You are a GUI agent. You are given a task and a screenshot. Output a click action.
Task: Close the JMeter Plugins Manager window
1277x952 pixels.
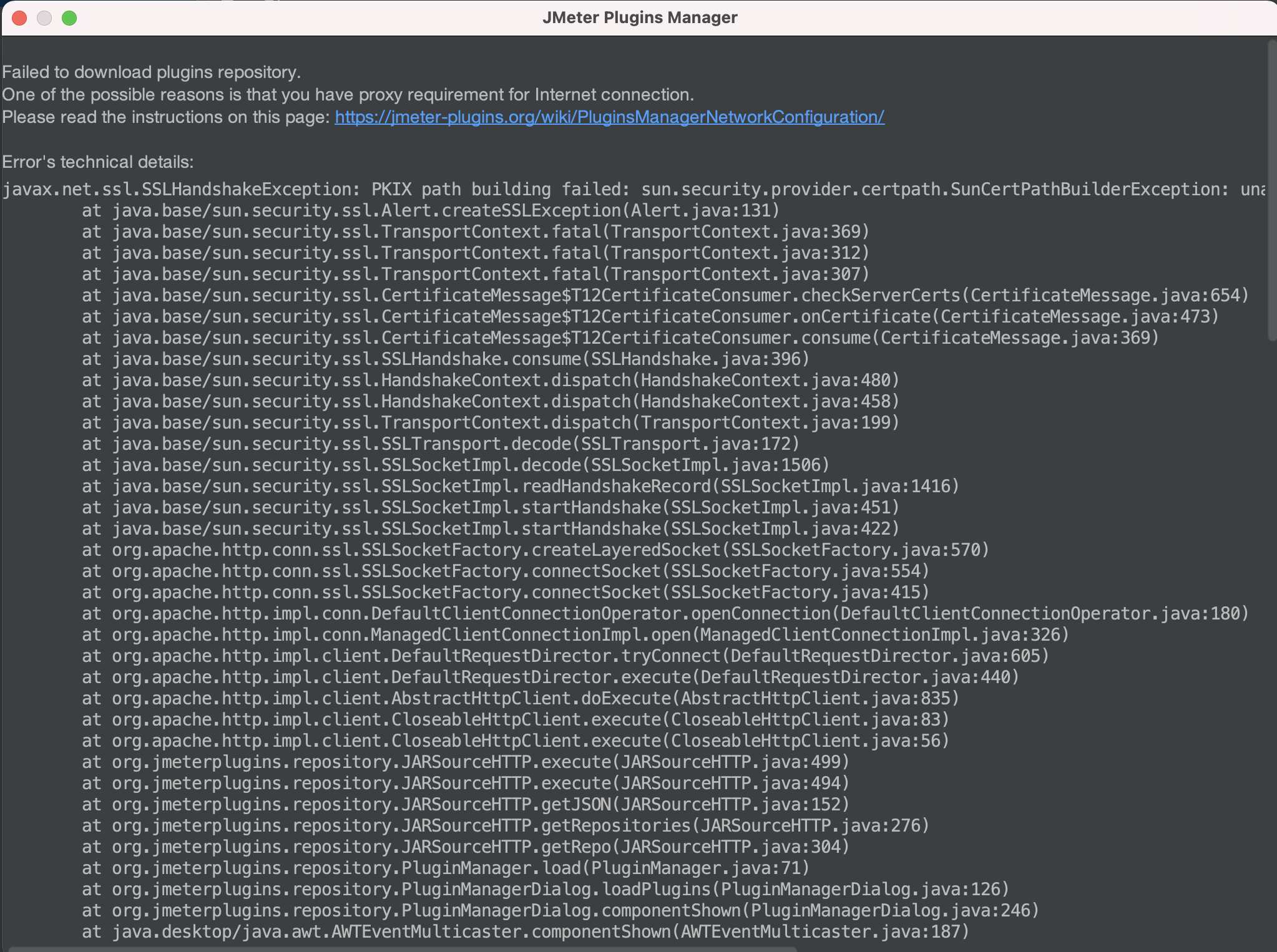[19, 18]
